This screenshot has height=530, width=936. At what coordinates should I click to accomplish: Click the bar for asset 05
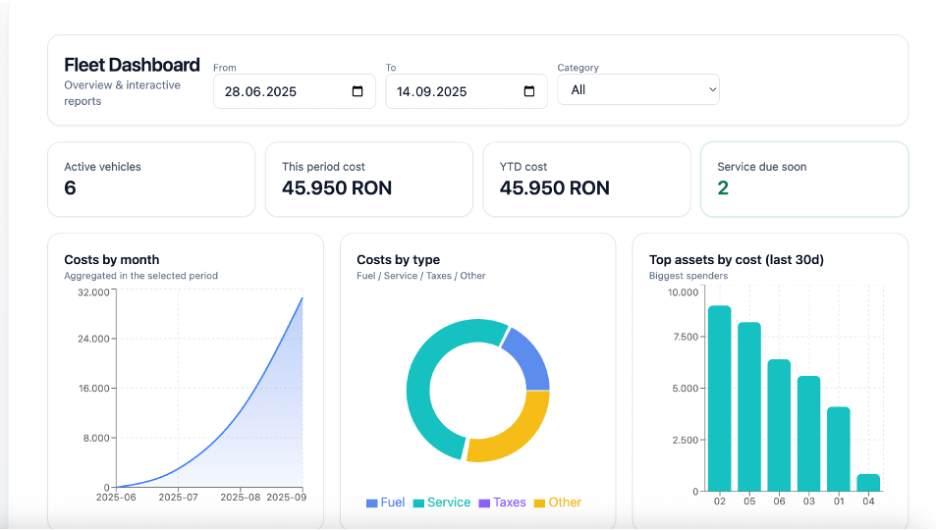coord(749,406)
